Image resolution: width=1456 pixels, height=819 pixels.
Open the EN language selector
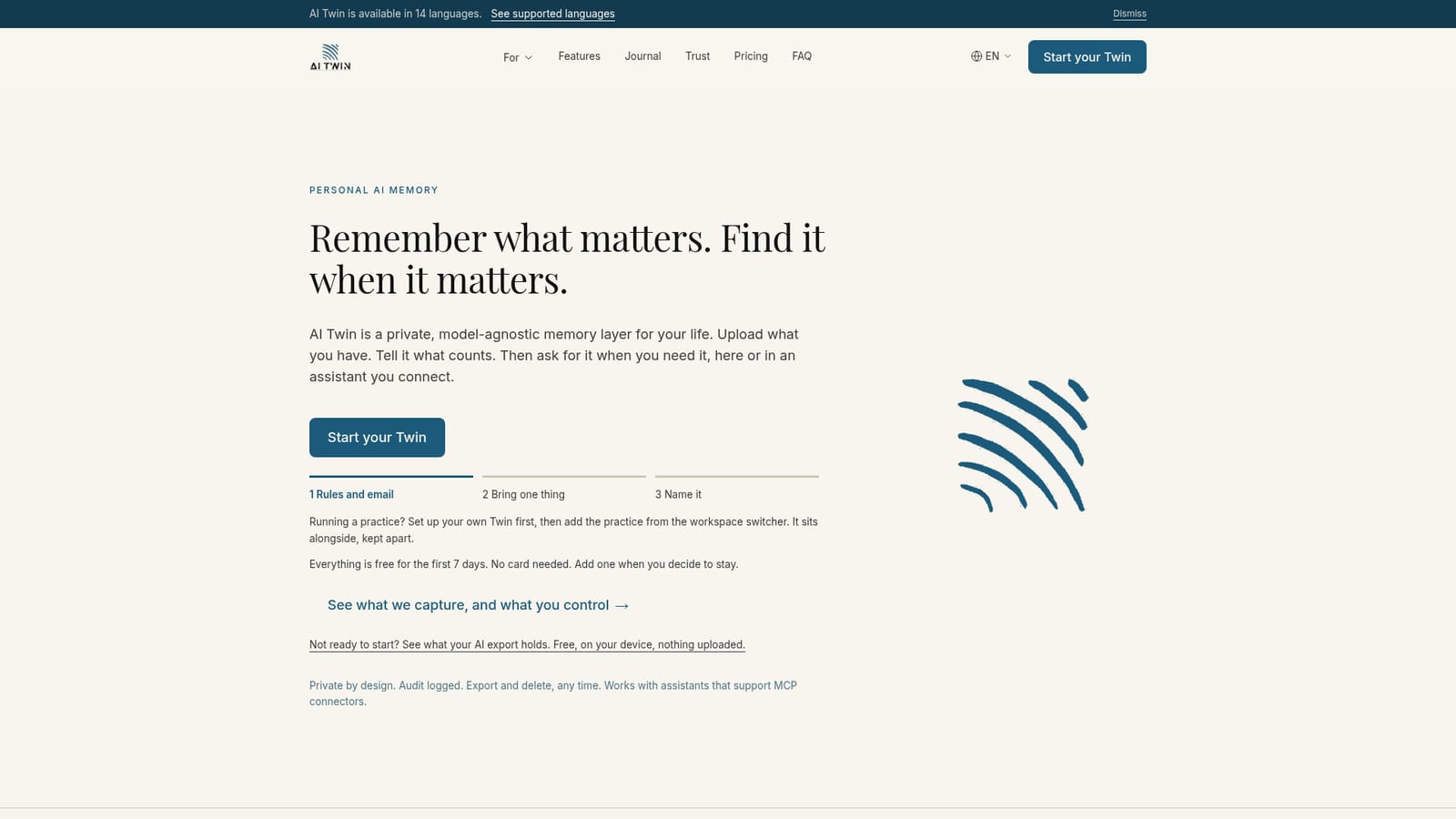pyautogui.click(x=991, y=56)
